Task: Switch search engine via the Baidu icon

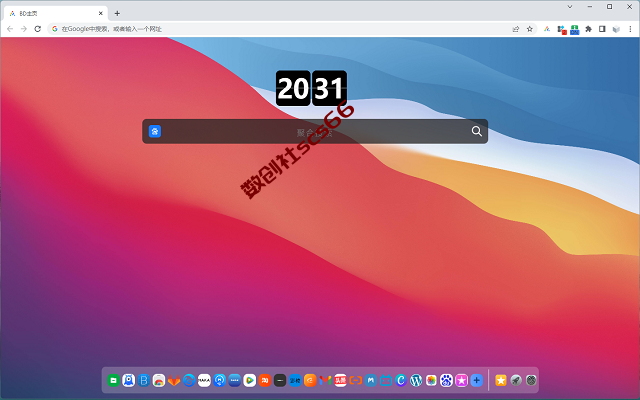Action: pyautogui.click(x=155, y=131)
